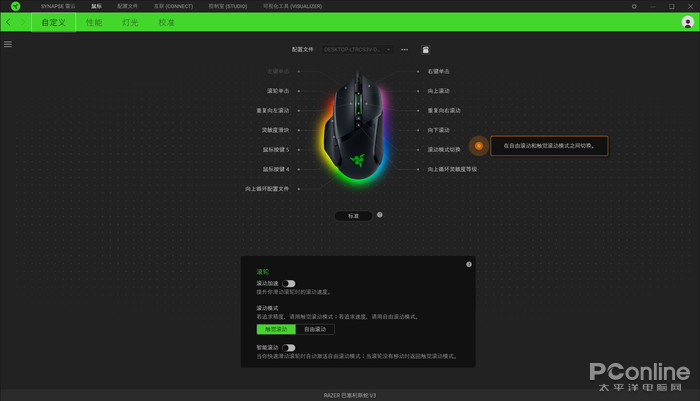Screen dimensions: 700x401
Task: Select the 向上滚动 assignment
Action: [x=438, y=91]
